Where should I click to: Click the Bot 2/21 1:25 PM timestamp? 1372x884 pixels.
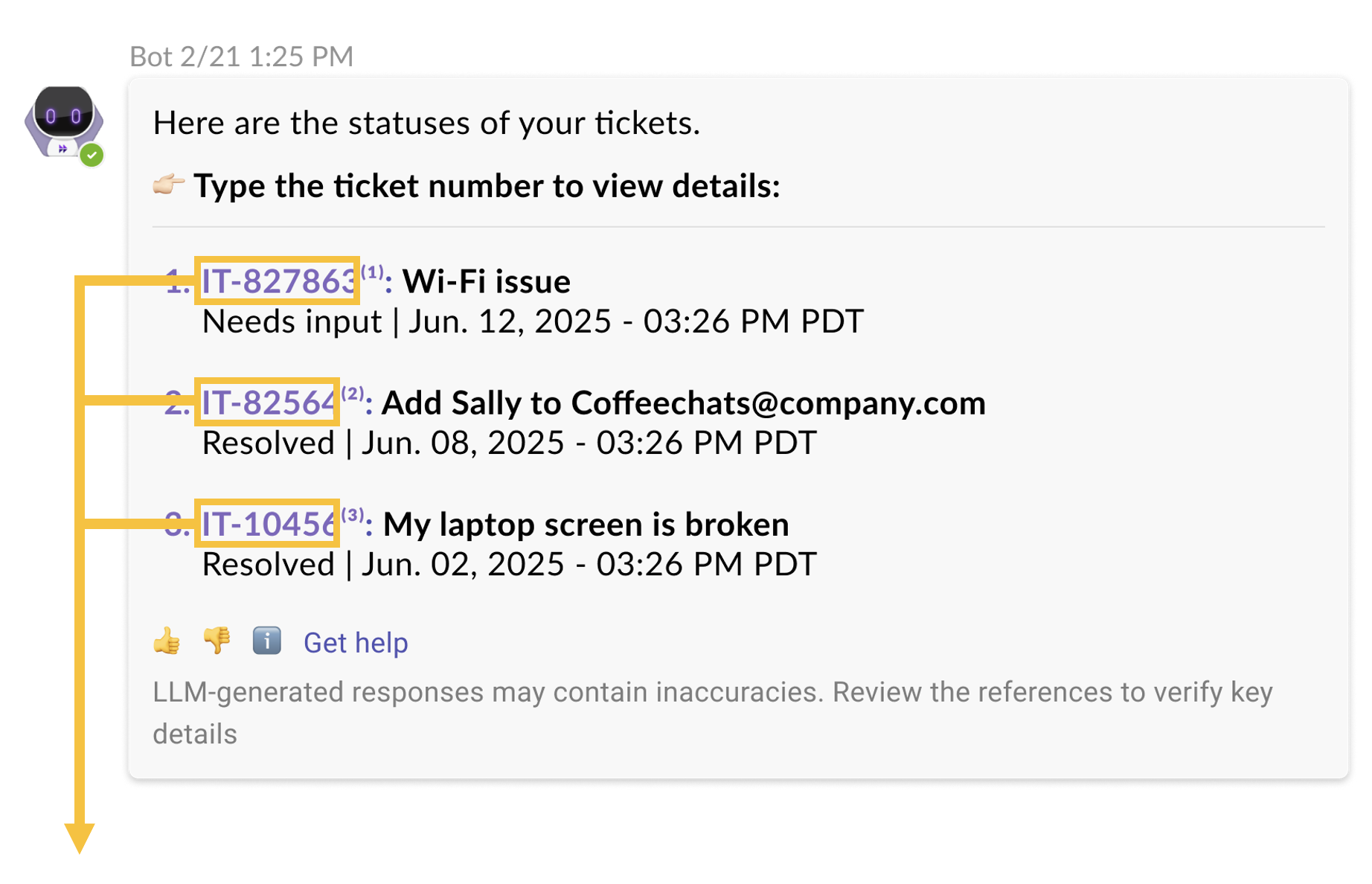(242, 57)
